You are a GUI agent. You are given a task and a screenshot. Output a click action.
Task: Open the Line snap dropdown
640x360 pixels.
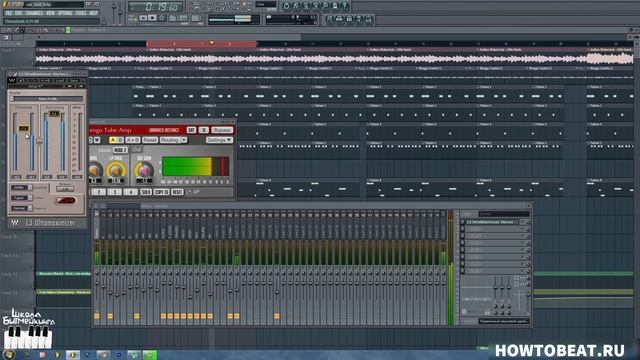pos(266,4)
